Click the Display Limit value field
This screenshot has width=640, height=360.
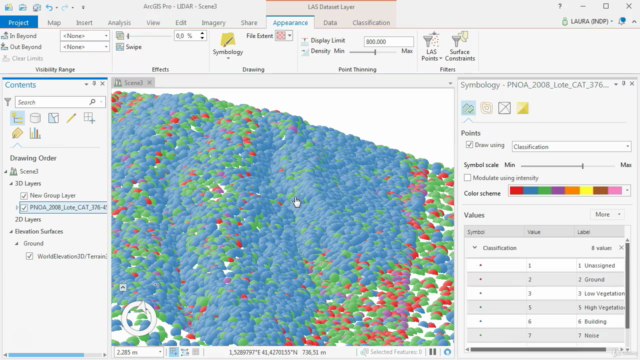pos(389,42)
